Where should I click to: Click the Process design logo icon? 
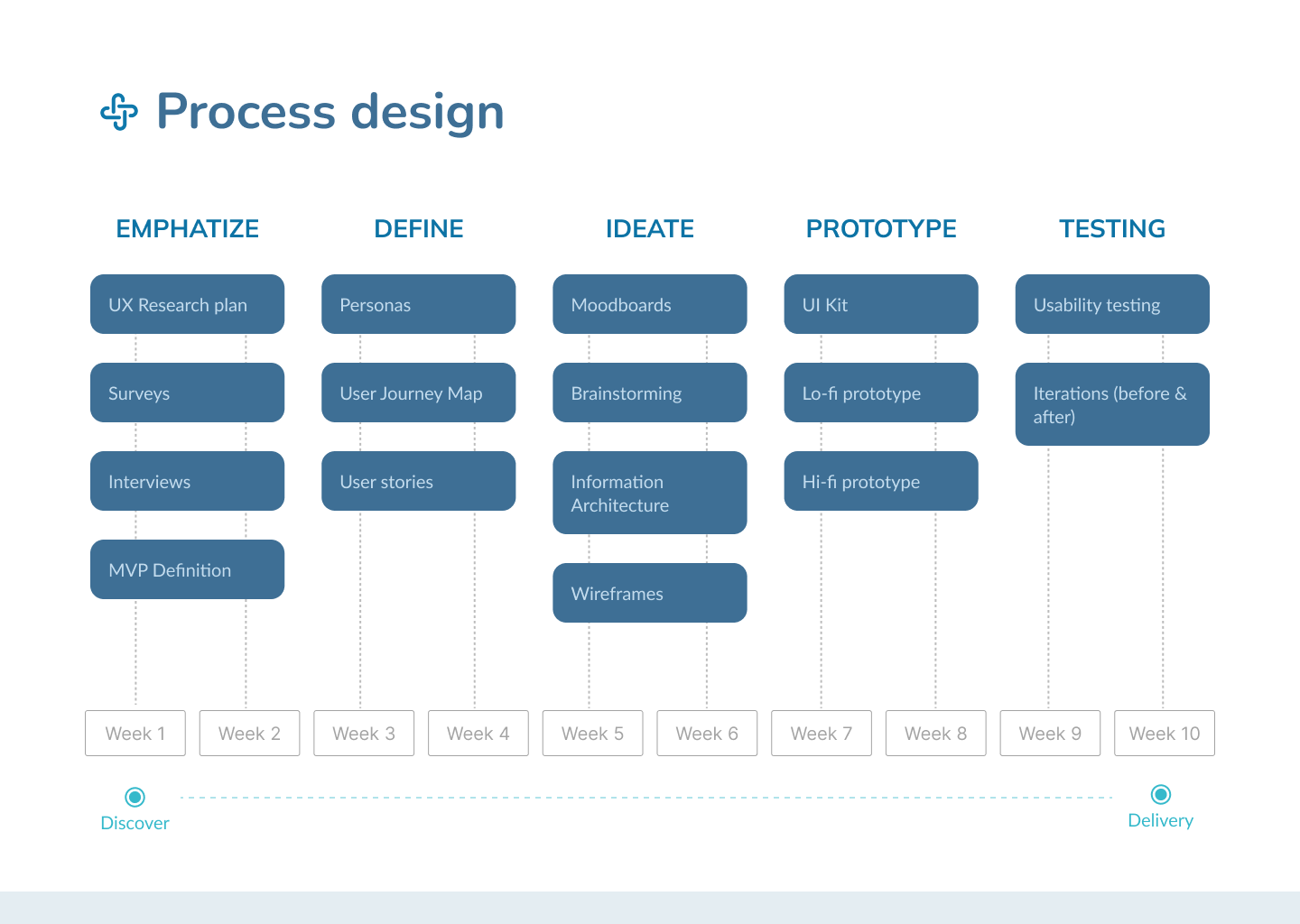[119, 113]
